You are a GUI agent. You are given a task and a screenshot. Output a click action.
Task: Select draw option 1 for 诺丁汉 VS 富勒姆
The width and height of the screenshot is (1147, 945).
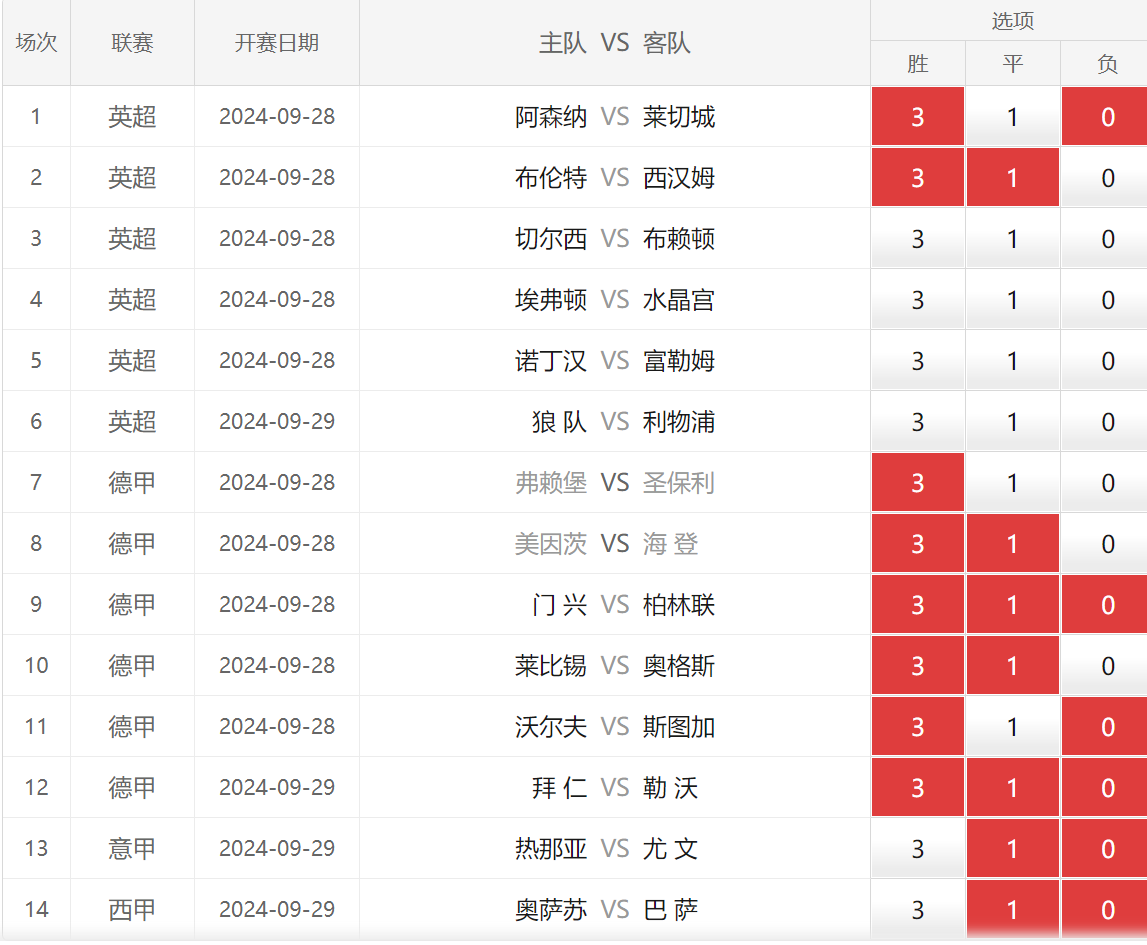(x=1012, y=361)
